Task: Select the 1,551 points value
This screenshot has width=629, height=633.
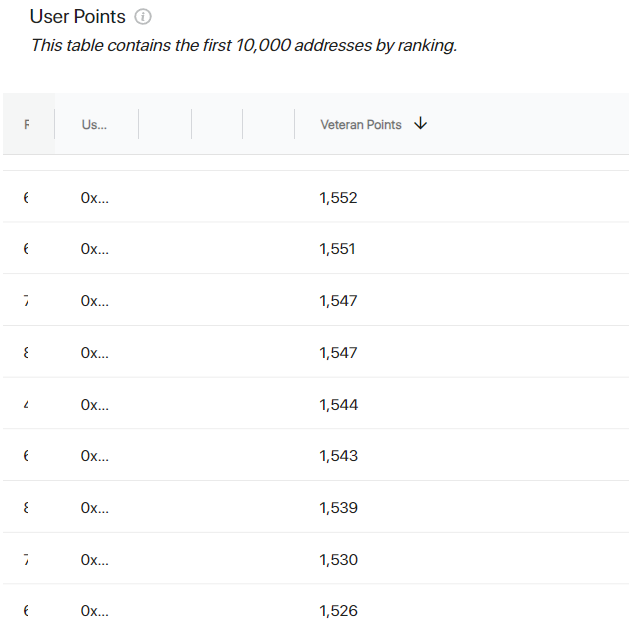Action: 337,249
